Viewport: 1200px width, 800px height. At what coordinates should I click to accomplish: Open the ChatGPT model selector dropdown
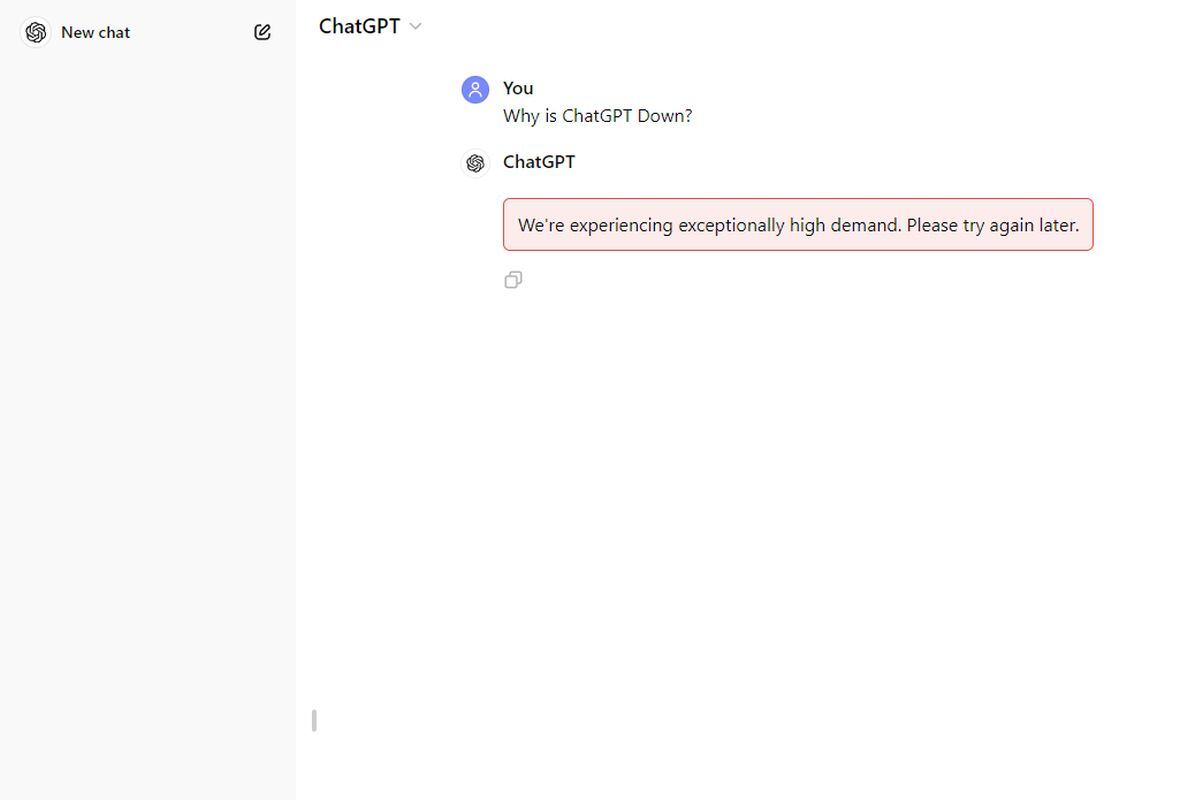(x=370, y=27)
